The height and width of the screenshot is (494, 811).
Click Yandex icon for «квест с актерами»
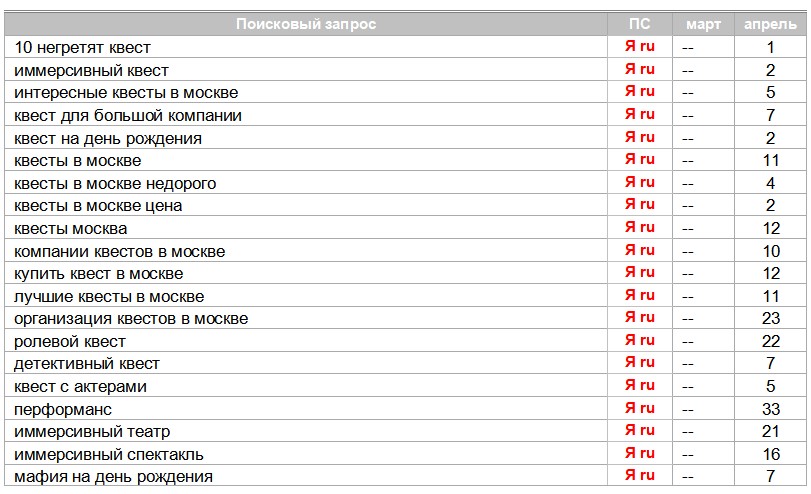pos(640,385)
